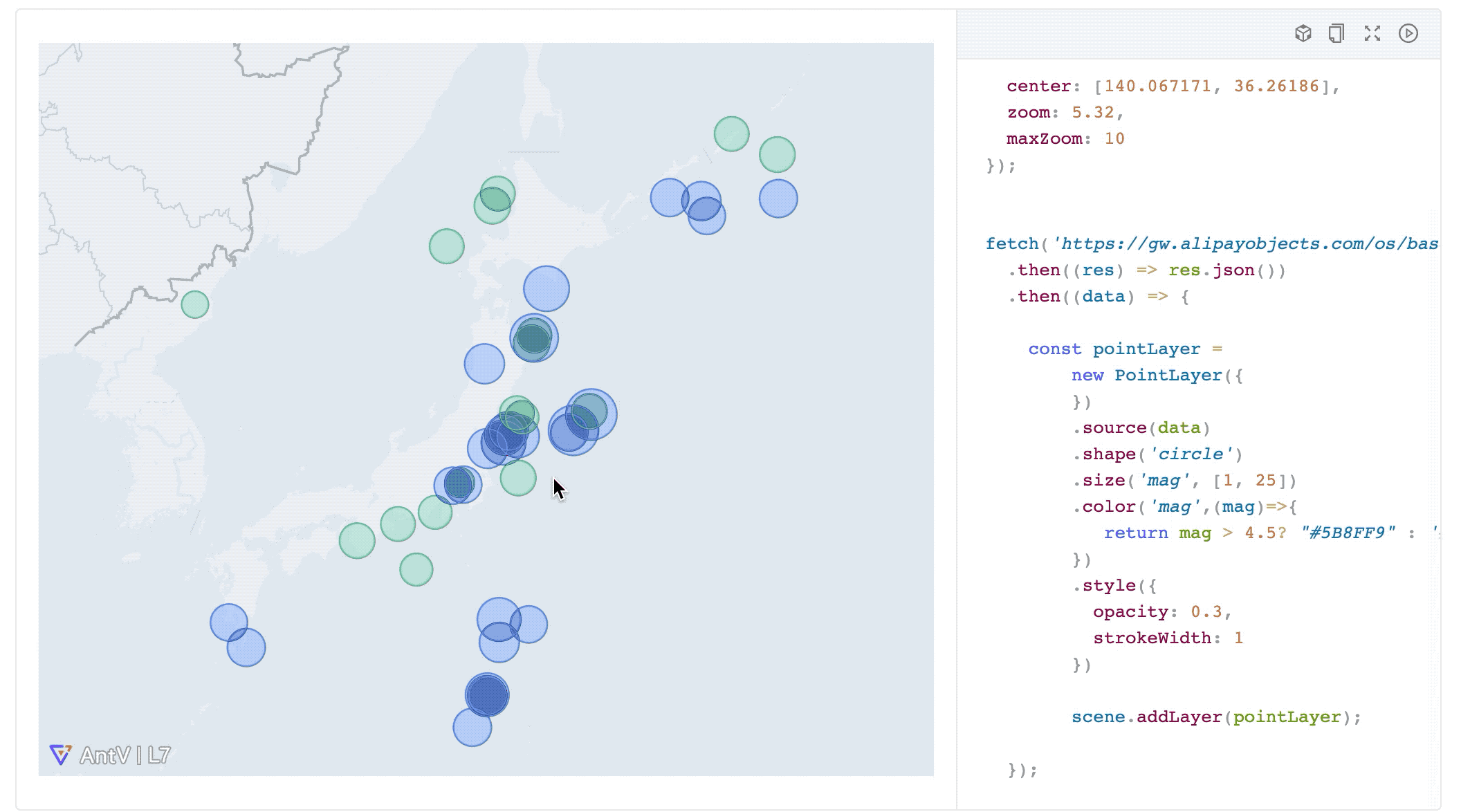Click the 'circle' shape string in code
1461x812 pixels.
[x=1191, y=454]
